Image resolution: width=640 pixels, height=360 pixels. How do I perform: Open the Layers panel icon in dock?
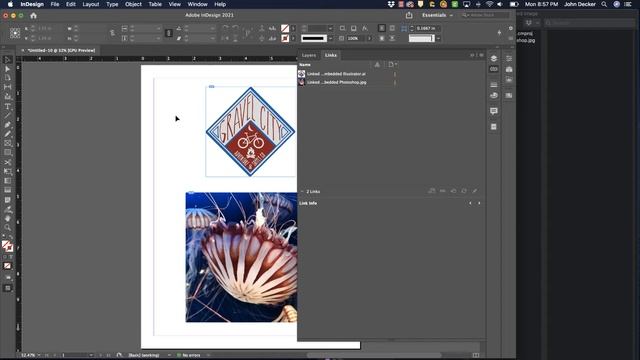point(493,59)
